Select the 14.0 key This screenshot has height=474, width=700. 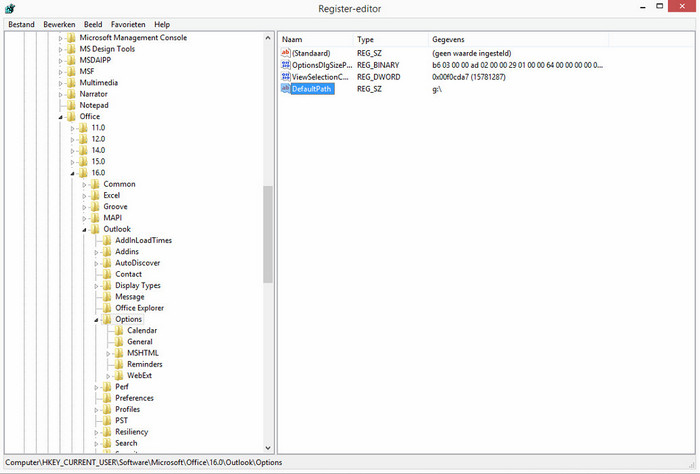(98, 150)
